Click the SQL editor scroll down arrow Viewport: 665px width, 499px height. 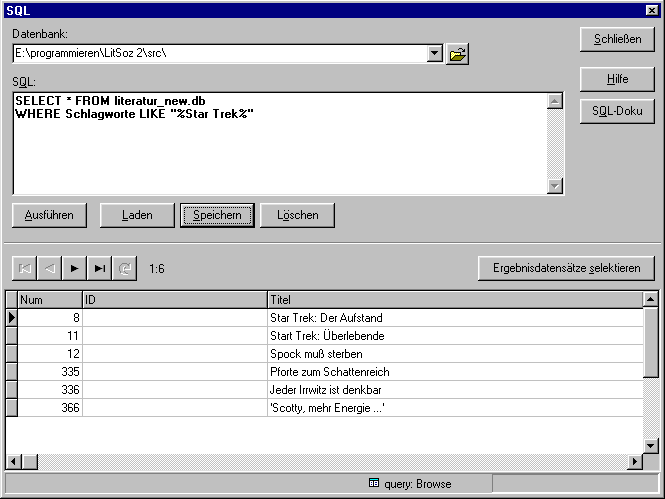(555, 186)
